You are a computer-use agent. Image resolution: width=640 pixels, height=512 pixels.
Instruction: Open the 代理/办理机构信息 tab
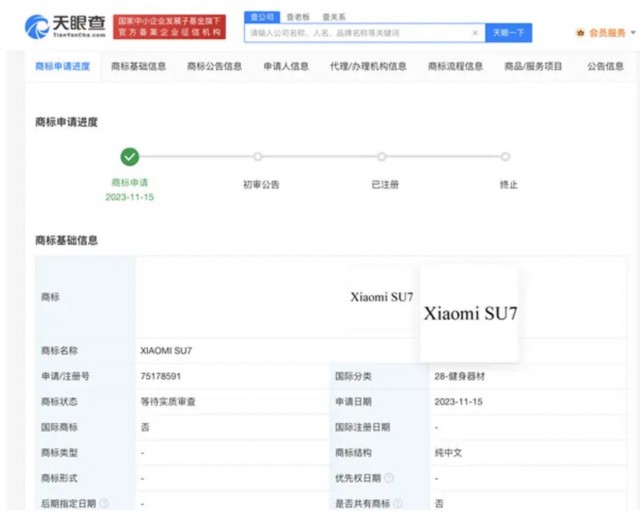pyautogui.click(x=368, y=66)
